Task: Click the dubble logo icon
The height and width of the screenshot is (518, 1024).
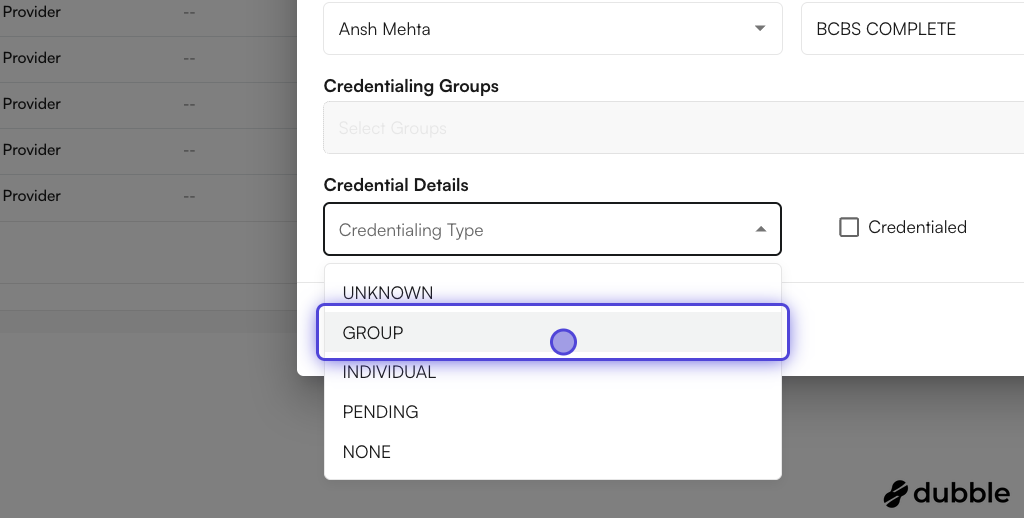Action: [x=897, y=494]
